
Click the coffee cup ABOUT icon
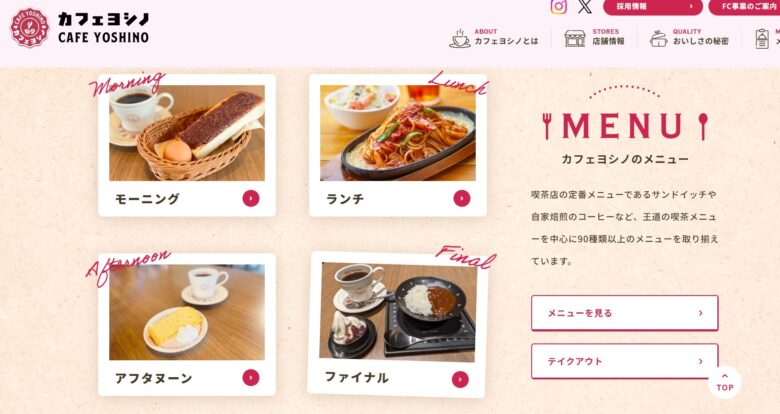point(460,38)
